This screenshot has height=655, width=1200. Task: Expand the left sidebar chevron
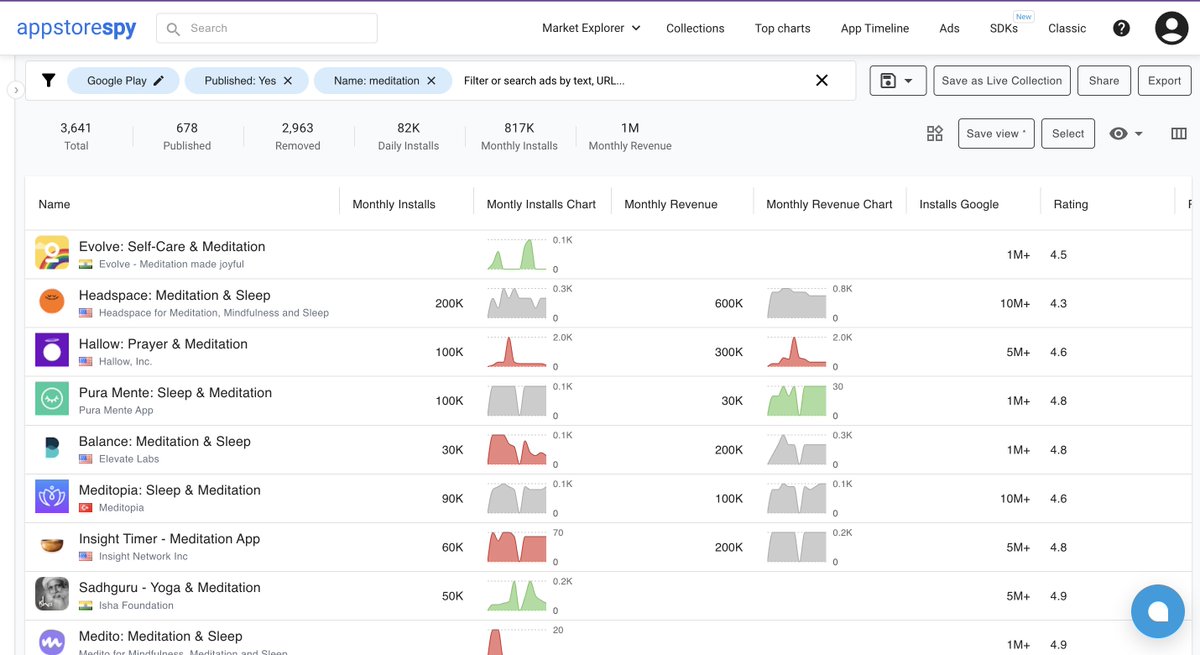pos(14,90)
